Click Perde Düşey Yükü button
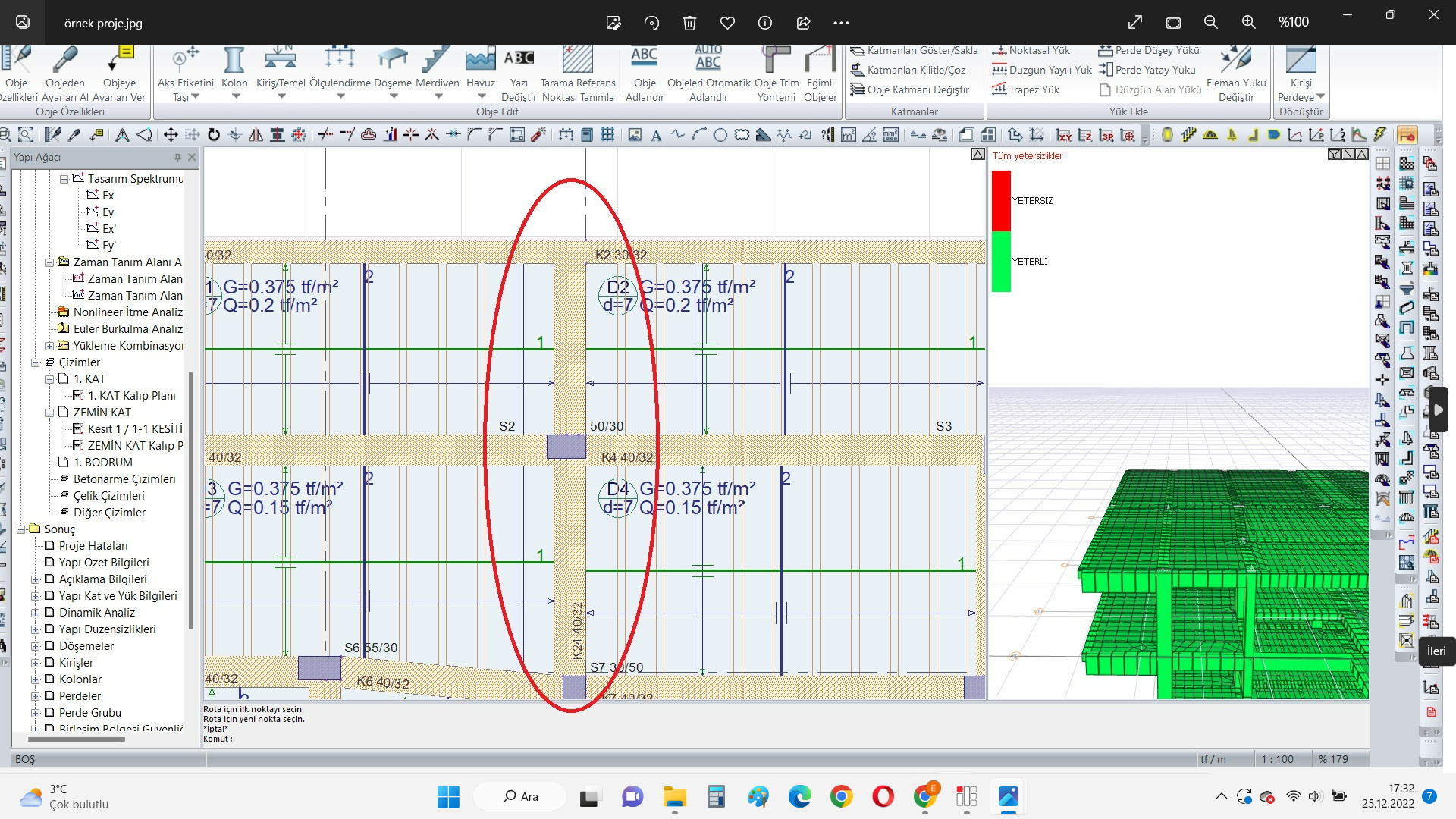Viewport: 1456px width, 819px height. coord(1149,51)
